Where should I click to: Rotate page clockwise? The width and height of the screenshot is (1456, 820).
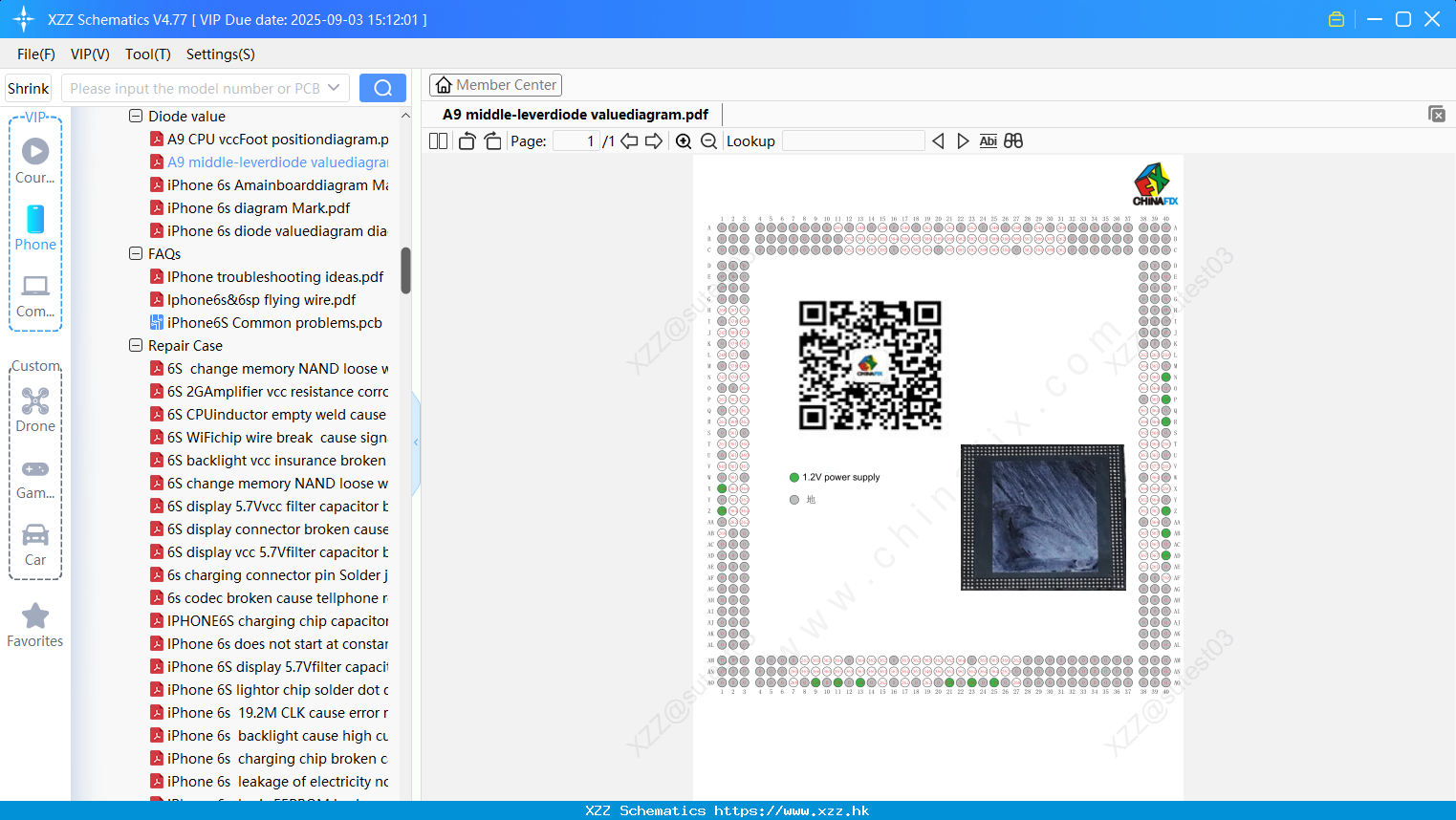pyautogui.click(x=492, y=140)
